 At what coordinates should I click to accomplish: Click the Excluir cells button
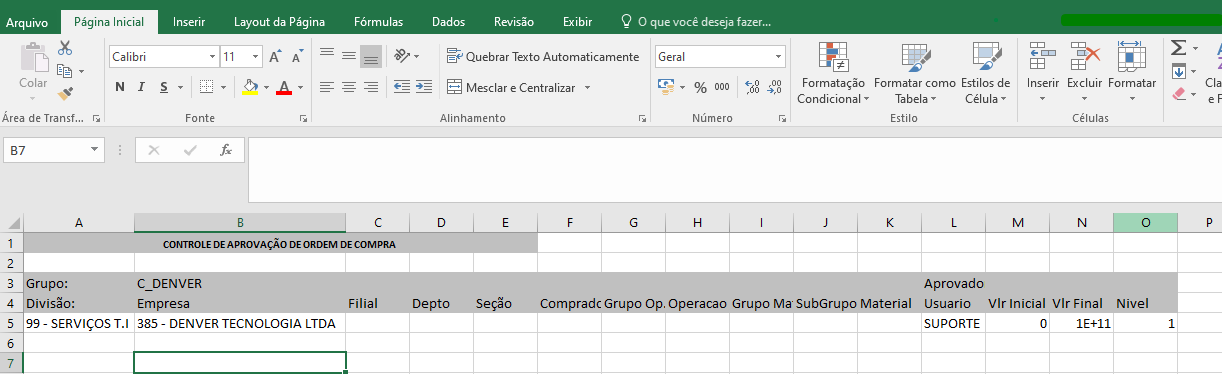click(x=1084, y=72)
